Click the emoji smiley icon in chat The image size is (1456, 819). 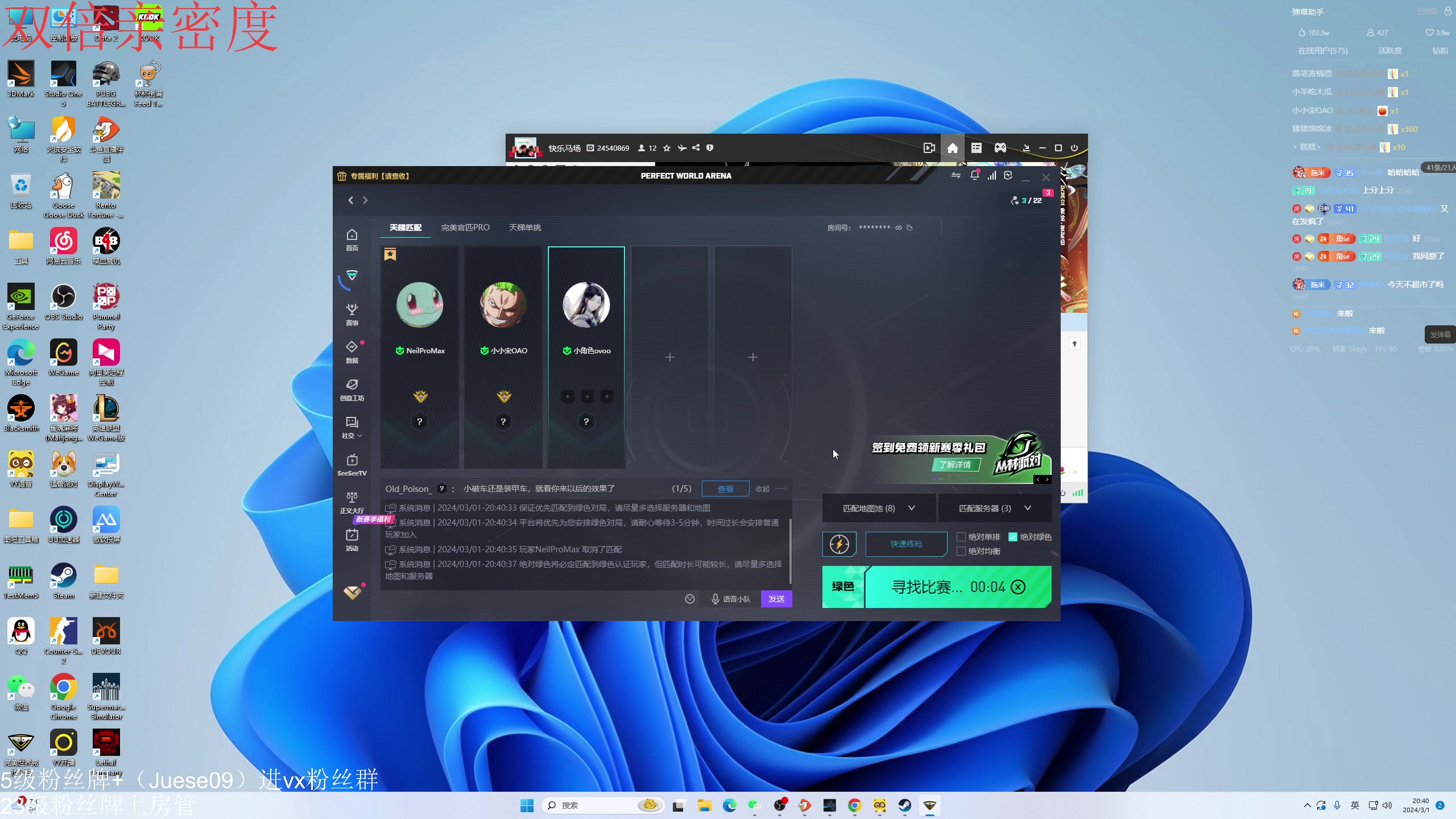pos(690,599)
